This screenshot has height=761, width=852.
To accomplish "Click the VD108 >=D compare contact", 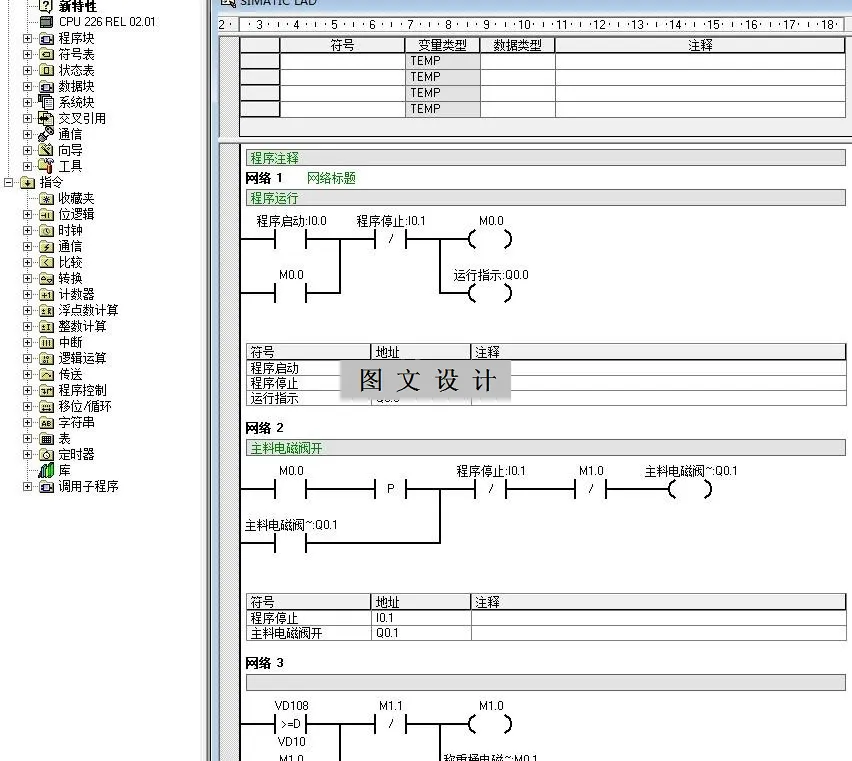I will click(291, 724).
